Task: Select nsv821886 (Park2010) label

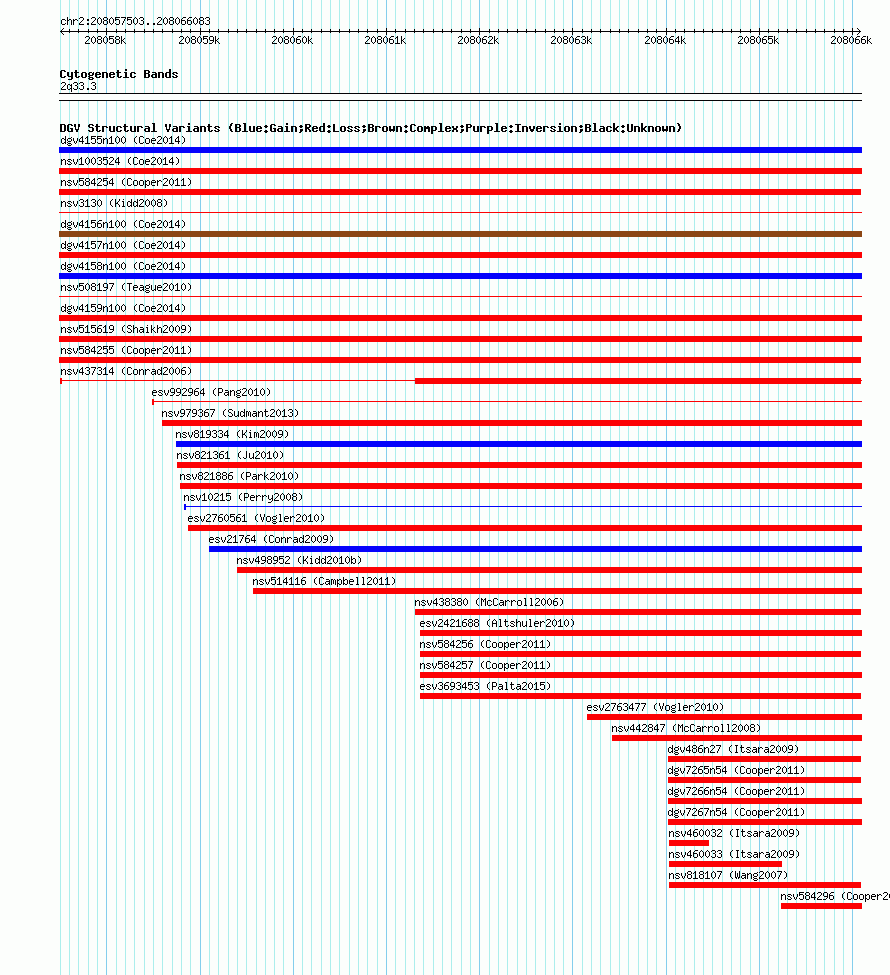Action: (239, 477)
